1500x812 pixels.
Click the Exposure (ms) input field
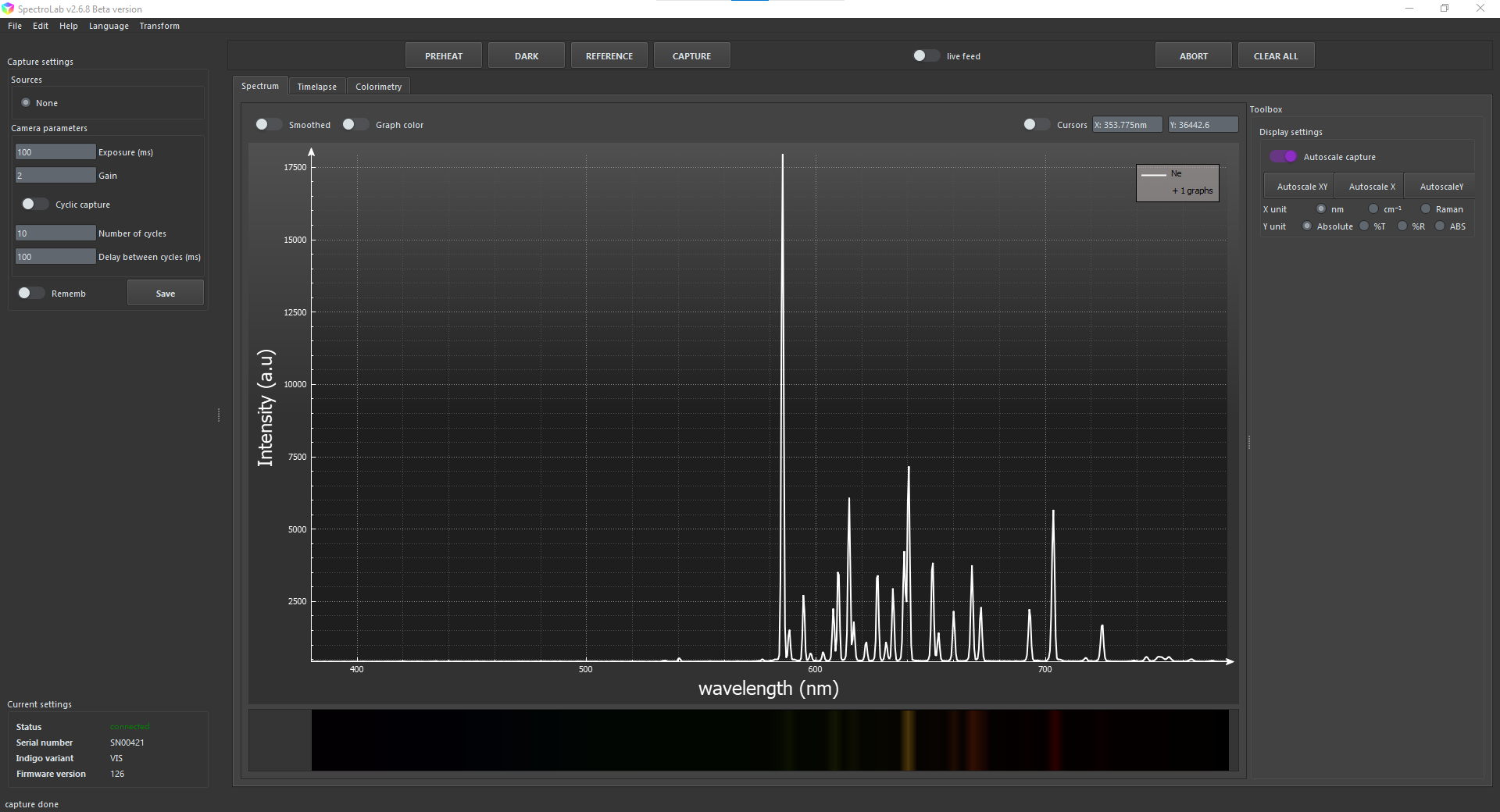point(55,151)
